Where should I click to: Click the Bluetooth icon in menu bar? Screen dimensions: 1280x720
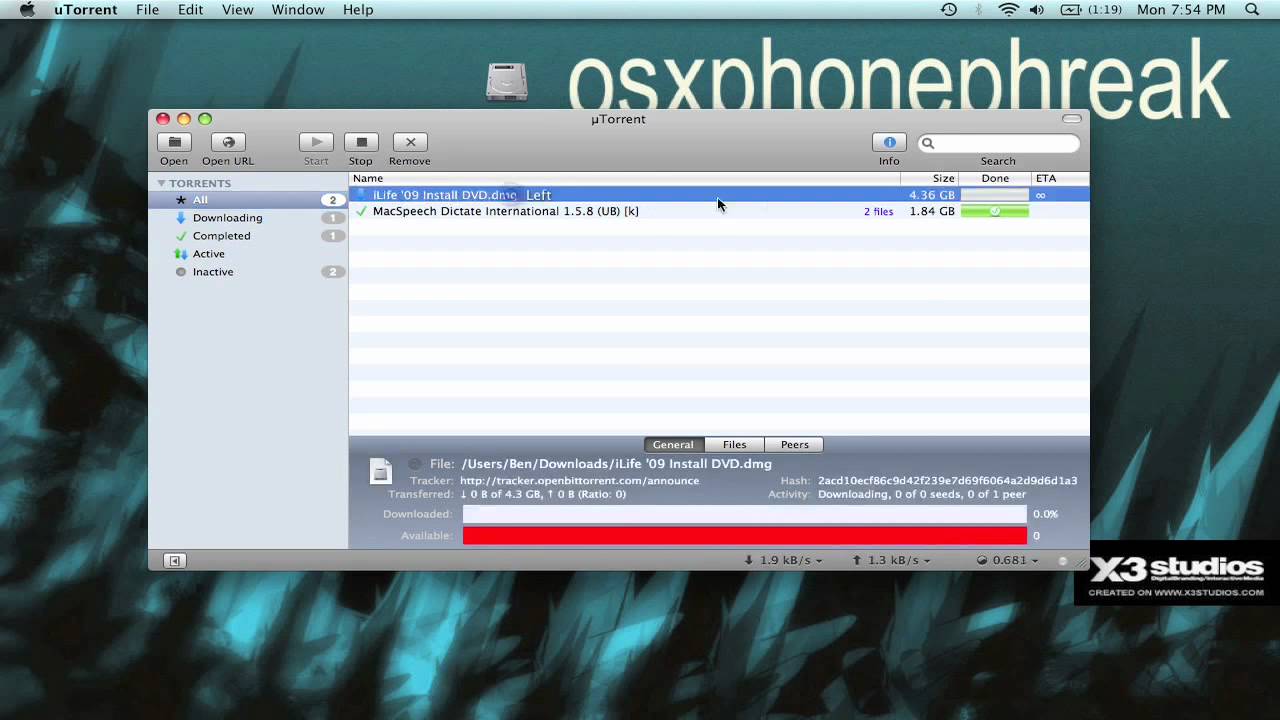[x=979, y=10]
